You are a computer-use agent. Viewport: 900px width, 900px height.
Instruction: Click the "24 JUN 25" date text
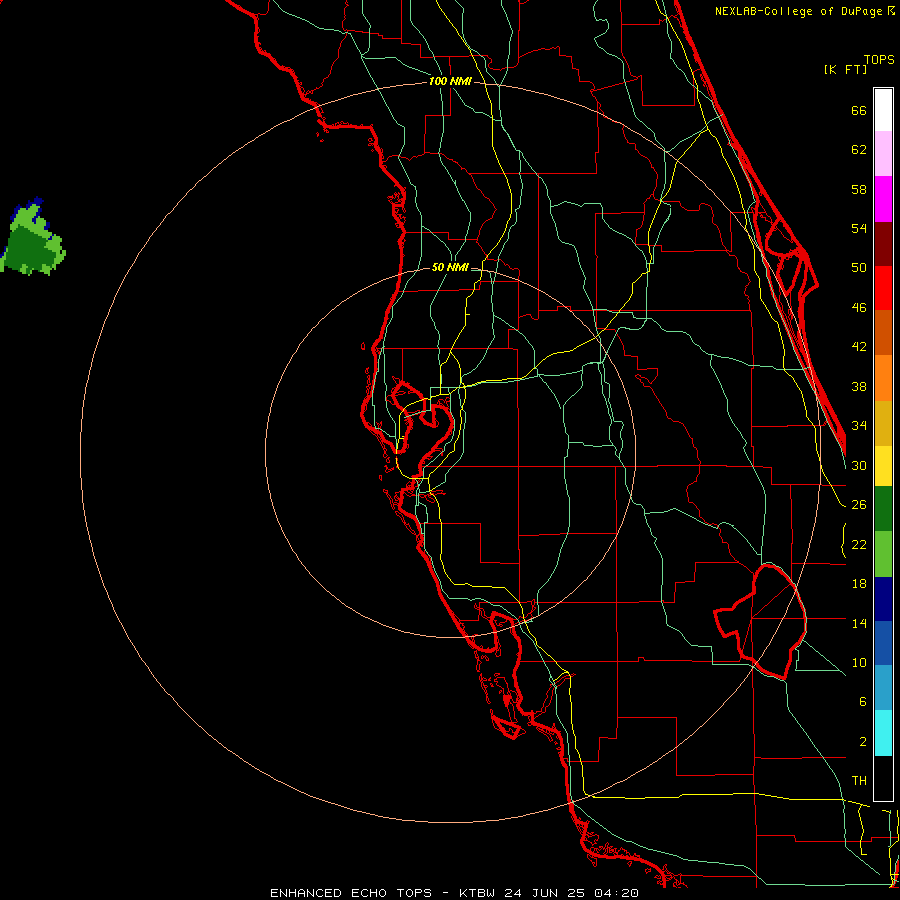pos(544,893)
